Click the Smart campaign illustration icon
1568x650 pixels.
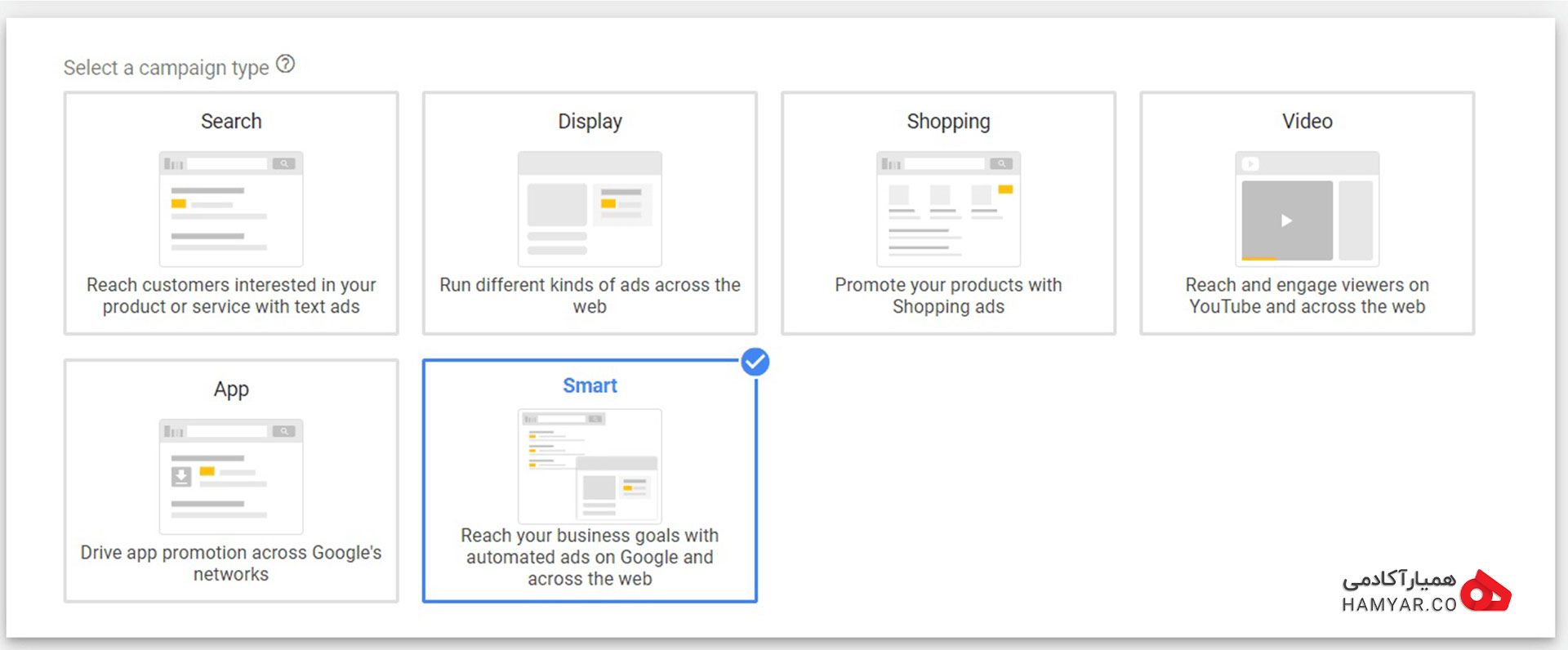coord(590,466)
